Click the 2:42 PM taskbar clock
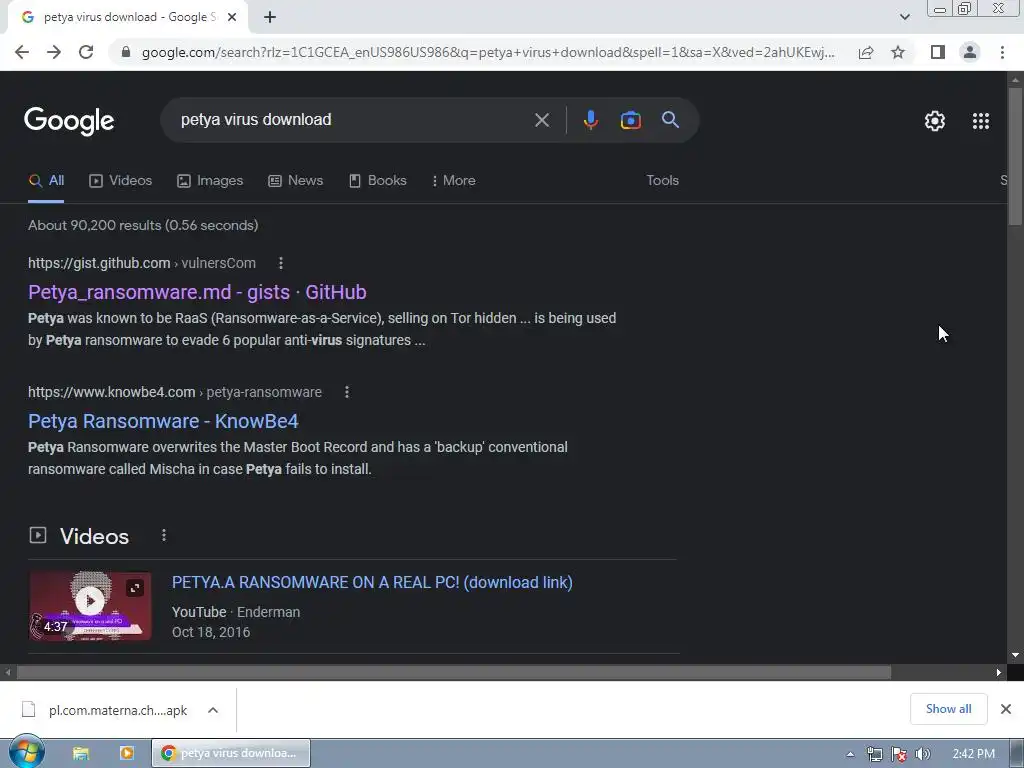 (x=973, y=754)
